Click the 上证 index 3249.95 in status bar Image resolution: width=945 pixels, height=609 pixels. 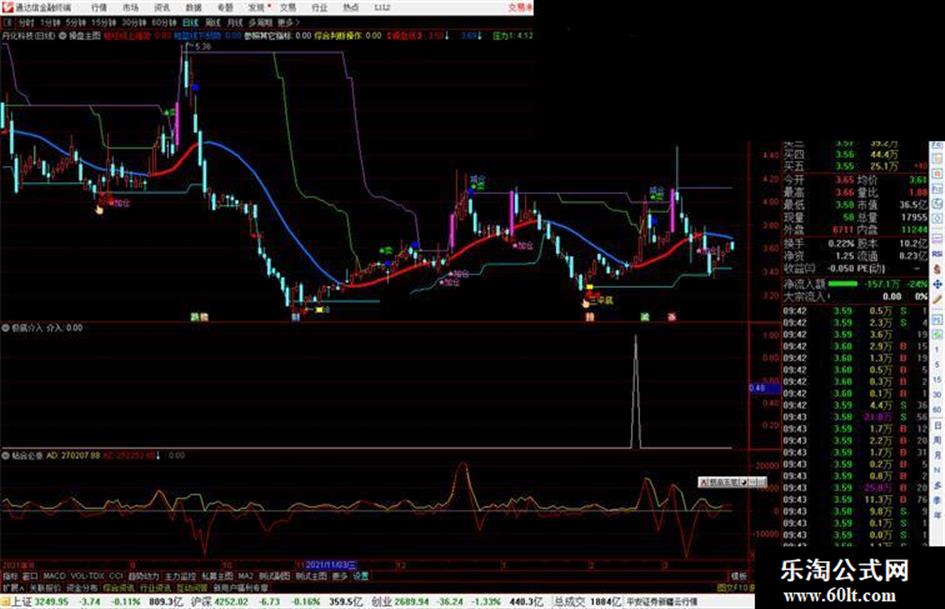[39, 602]
